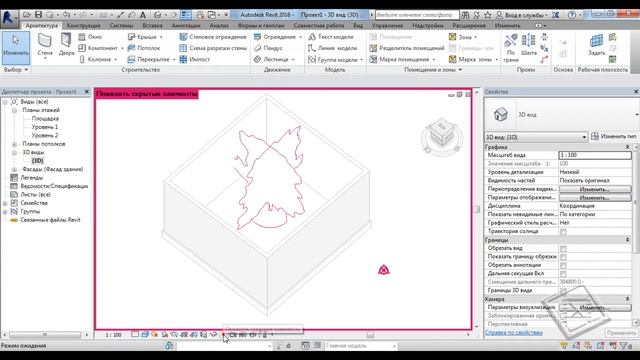
Task: Click Изменить button for Параметры отображения
Action: [595, 198]
